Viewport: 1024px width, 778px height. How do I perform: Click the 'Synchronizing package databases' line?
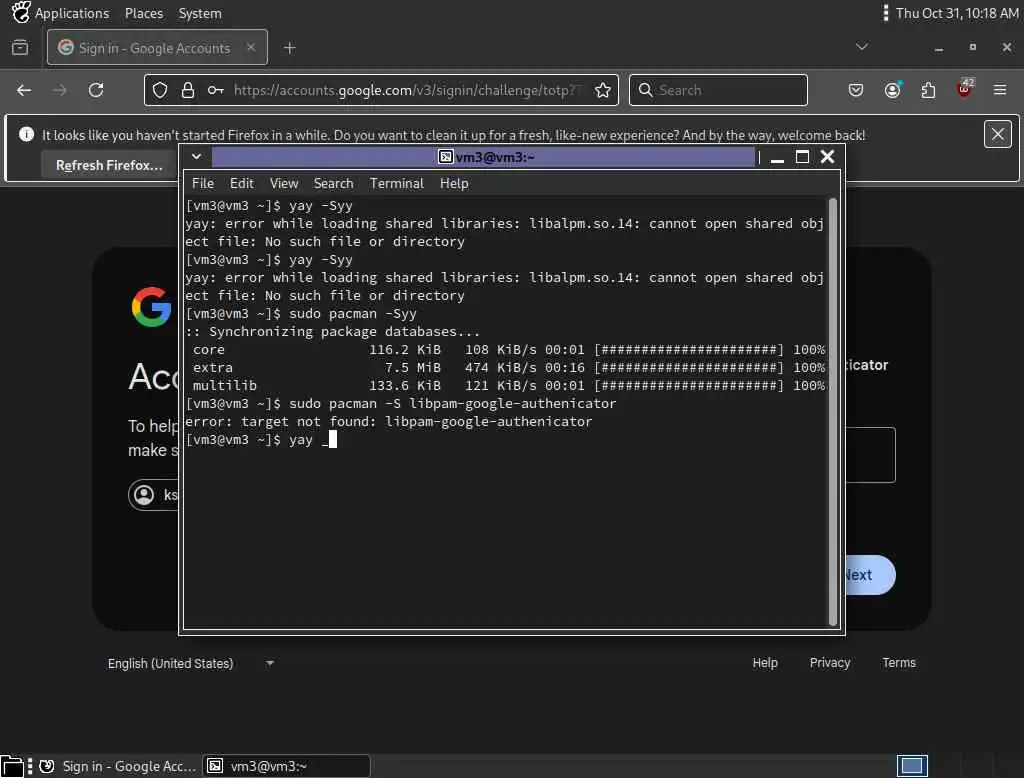click(x=332, y=331)
